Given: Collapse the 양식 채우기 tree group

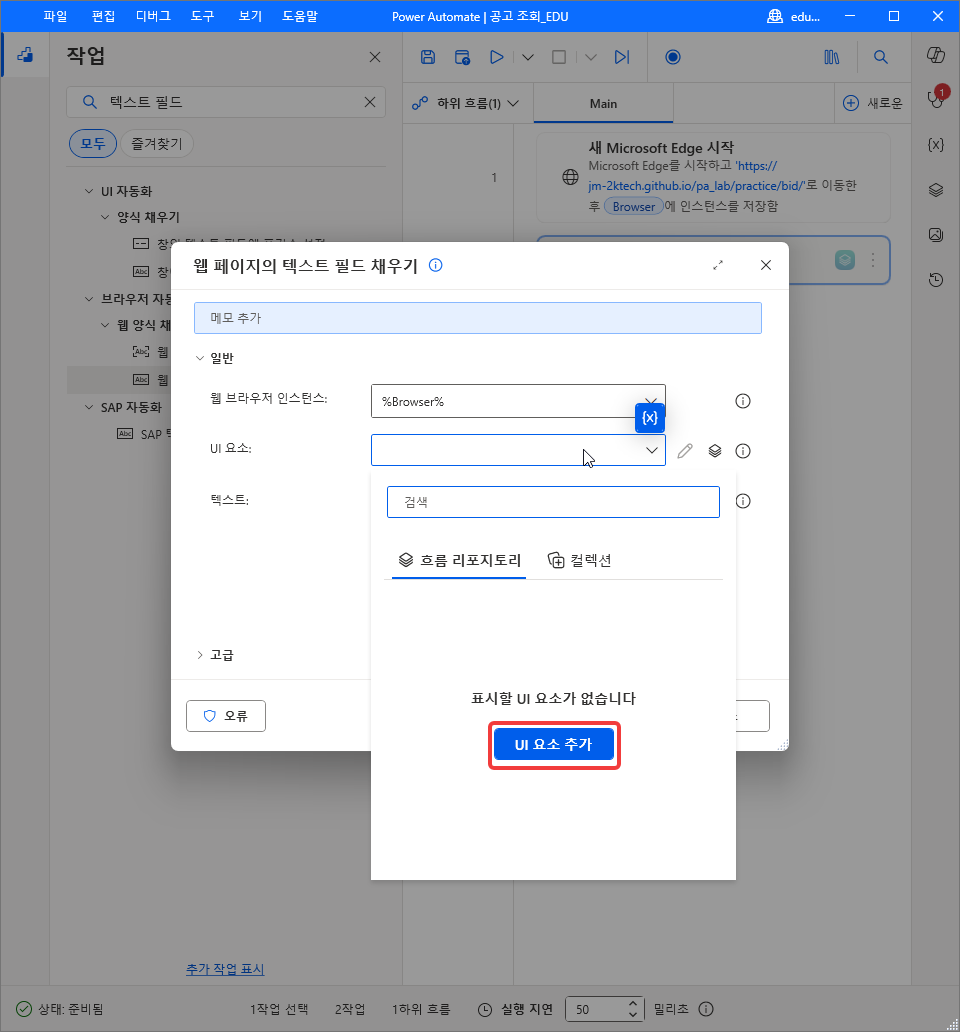Looking at the screenshot, I should [105, 217].
